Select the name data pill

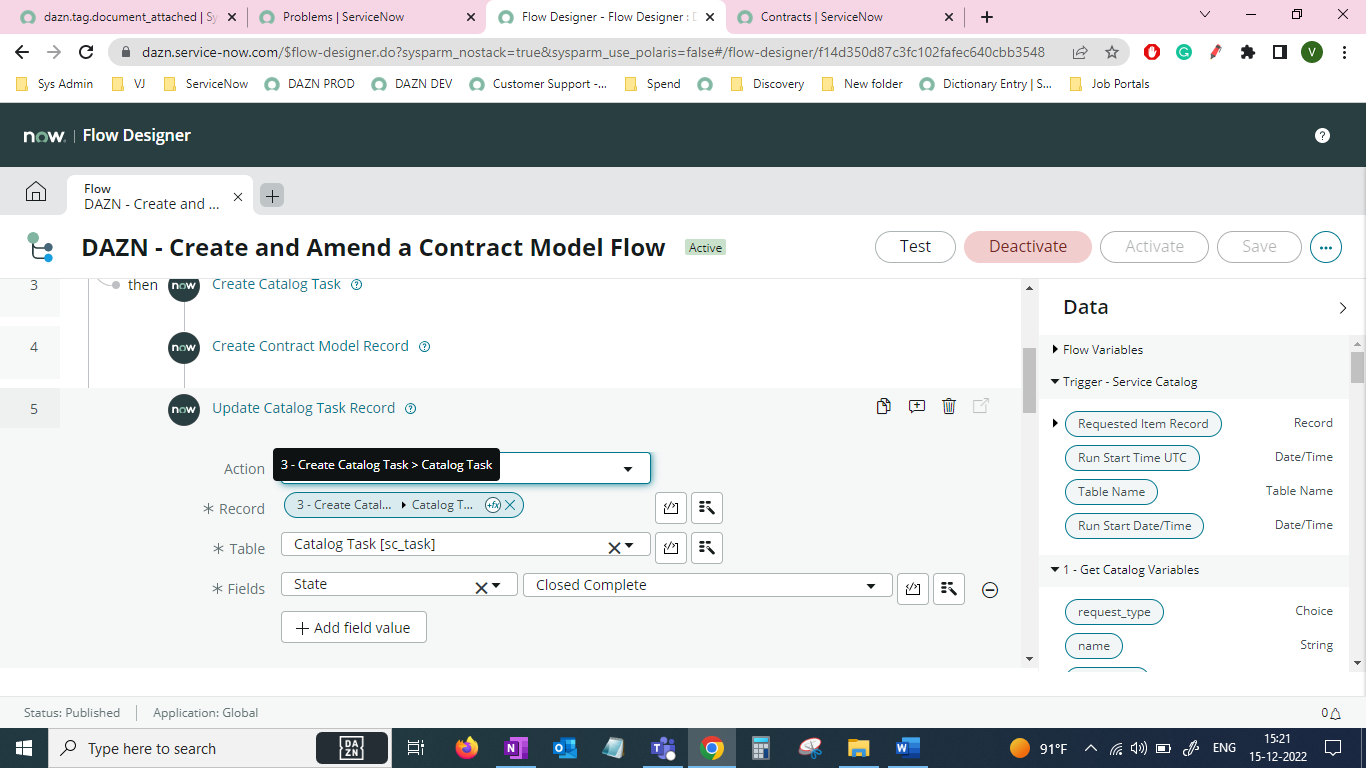(x=1094, y=646)
